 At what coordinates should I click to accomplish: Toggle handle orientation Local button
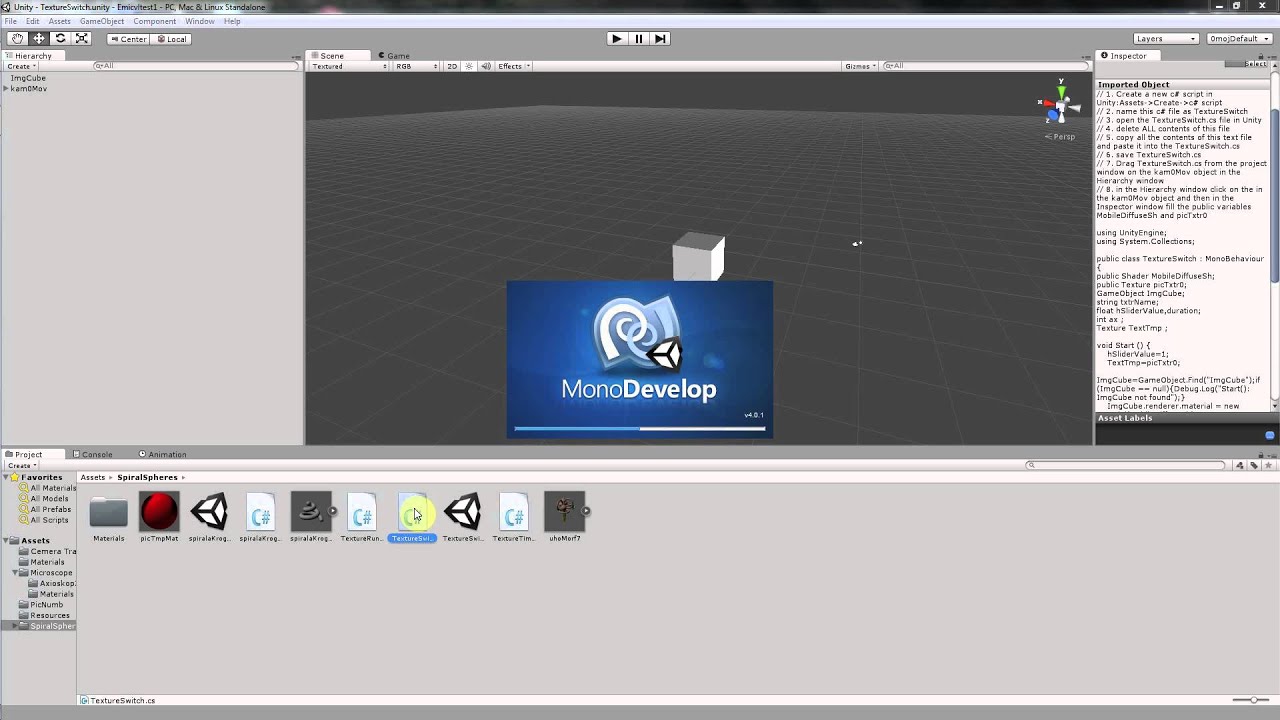pyautogui.click(x=171, y=39)
